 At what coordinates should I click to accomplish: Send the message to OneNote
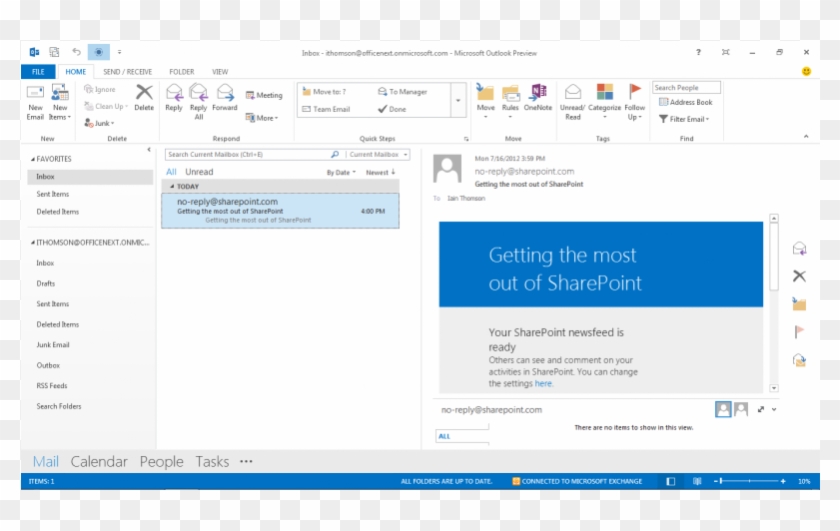(538, 98)
